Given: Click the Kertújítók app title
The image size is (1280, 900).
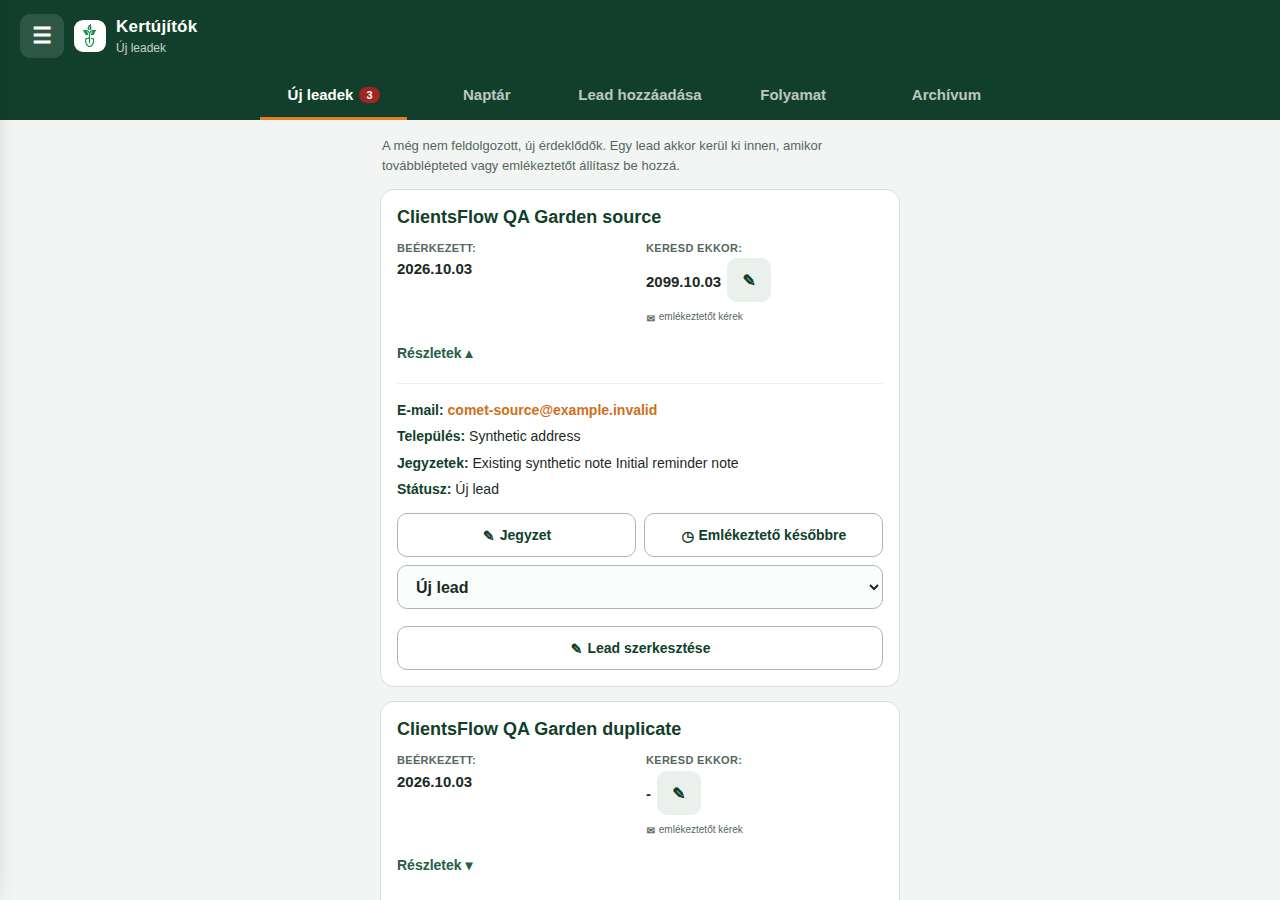Looking at the screenshot, I should point(157,27).
